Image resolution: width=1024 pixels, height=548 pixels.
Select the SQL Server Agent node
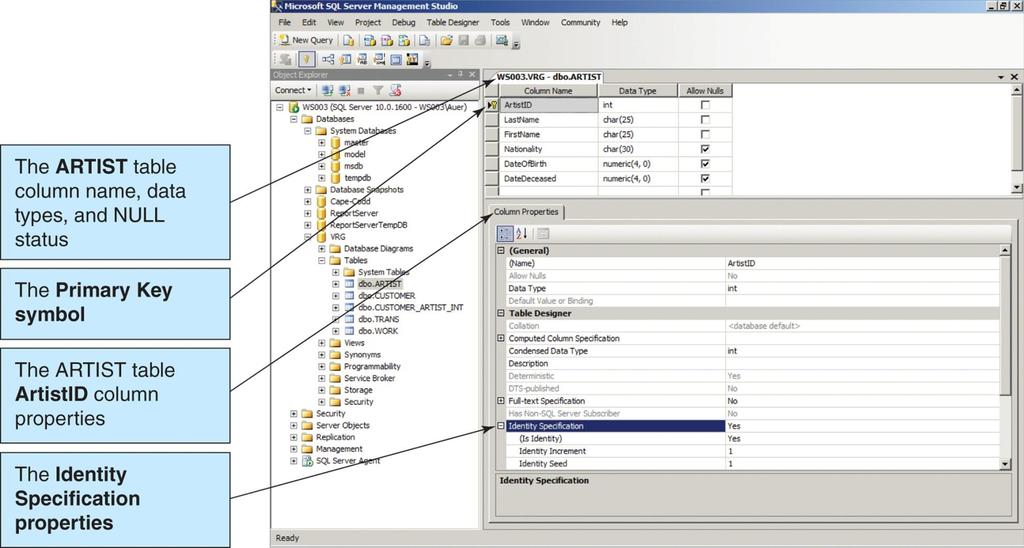(x=347, y=460)
